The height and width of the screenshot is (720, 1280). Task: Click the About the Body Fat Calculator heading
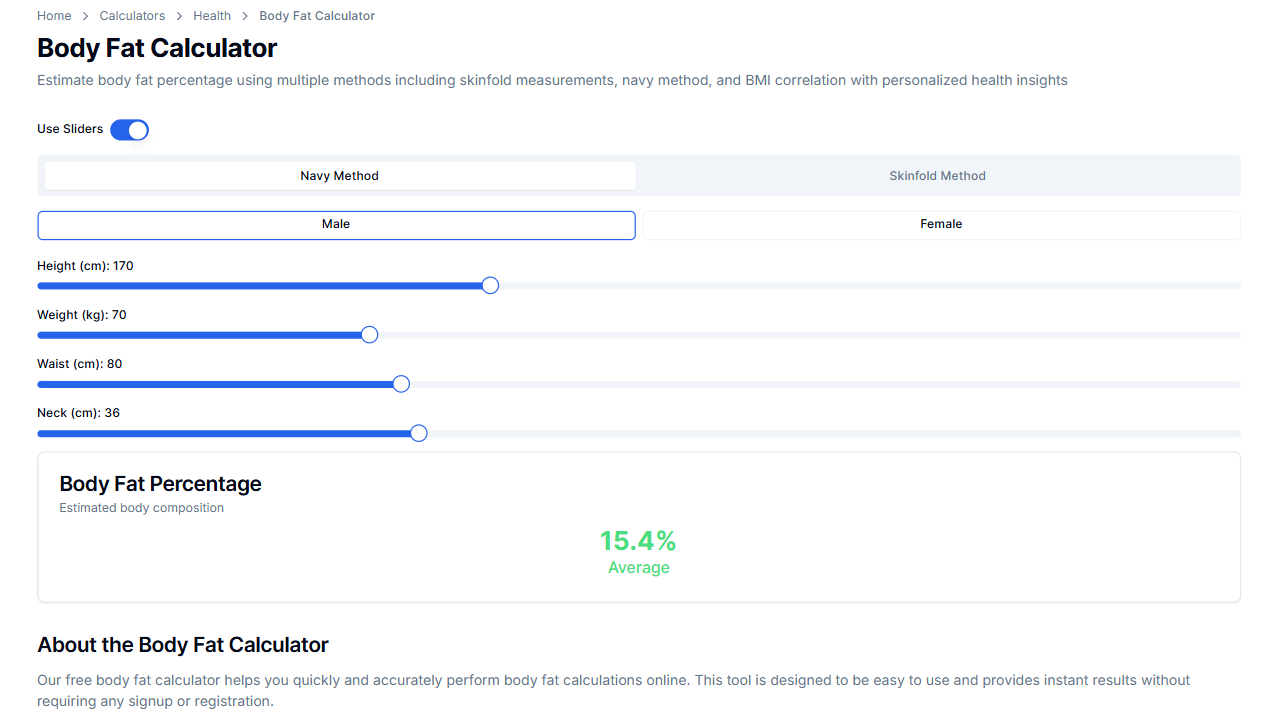click(x=182, y=645)
